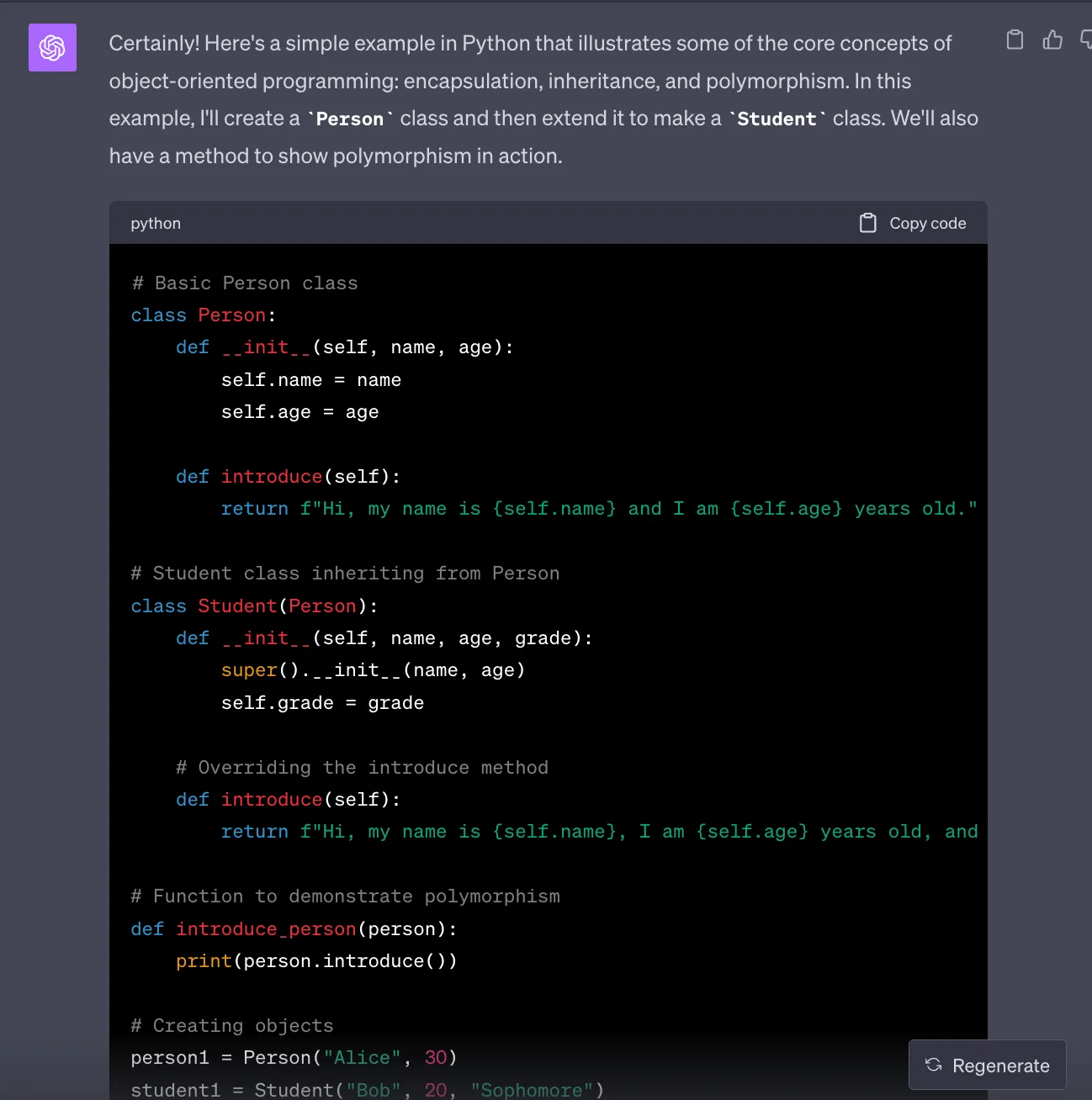1092x1100 pixels.
Task: Click the 'def __init__(self, name, age, grade):' line
Action: (x=384, y=638)
